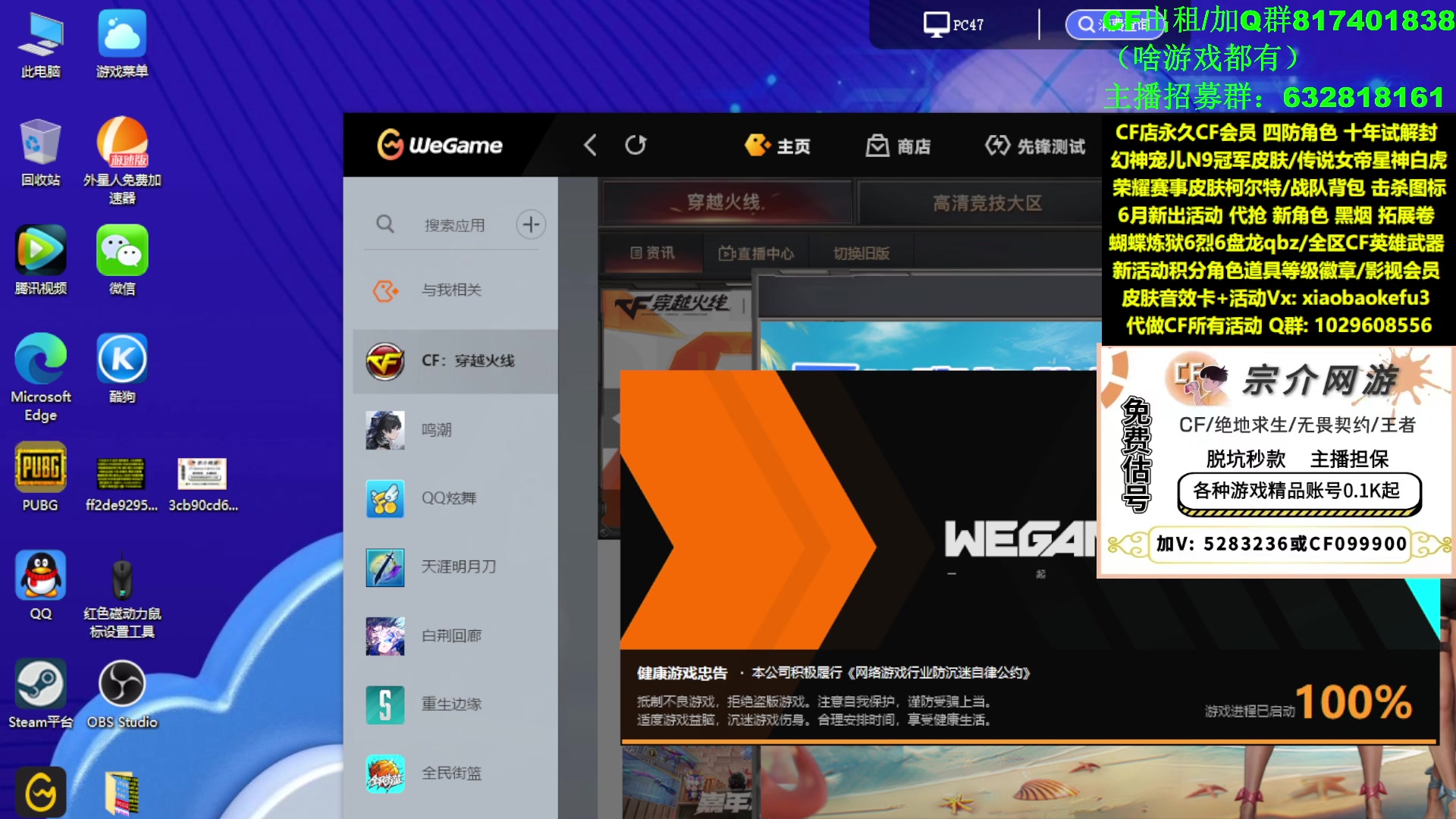This screenshot has width=1456, height=819.
Task: Launch 酷狗 music app
Action: point(122,369)
